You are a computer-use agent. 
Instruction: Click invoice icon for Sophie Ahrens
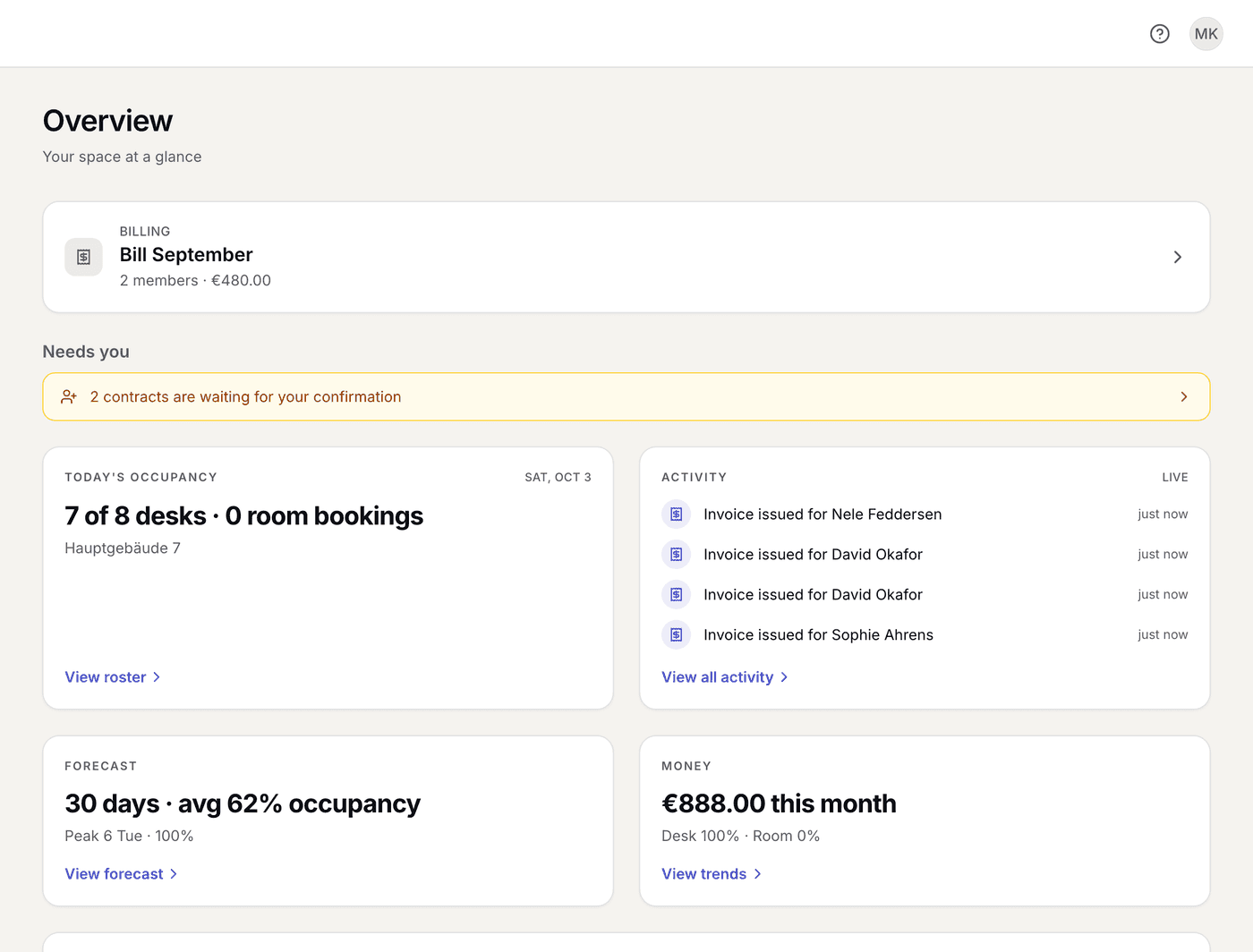tap(677, 634)
